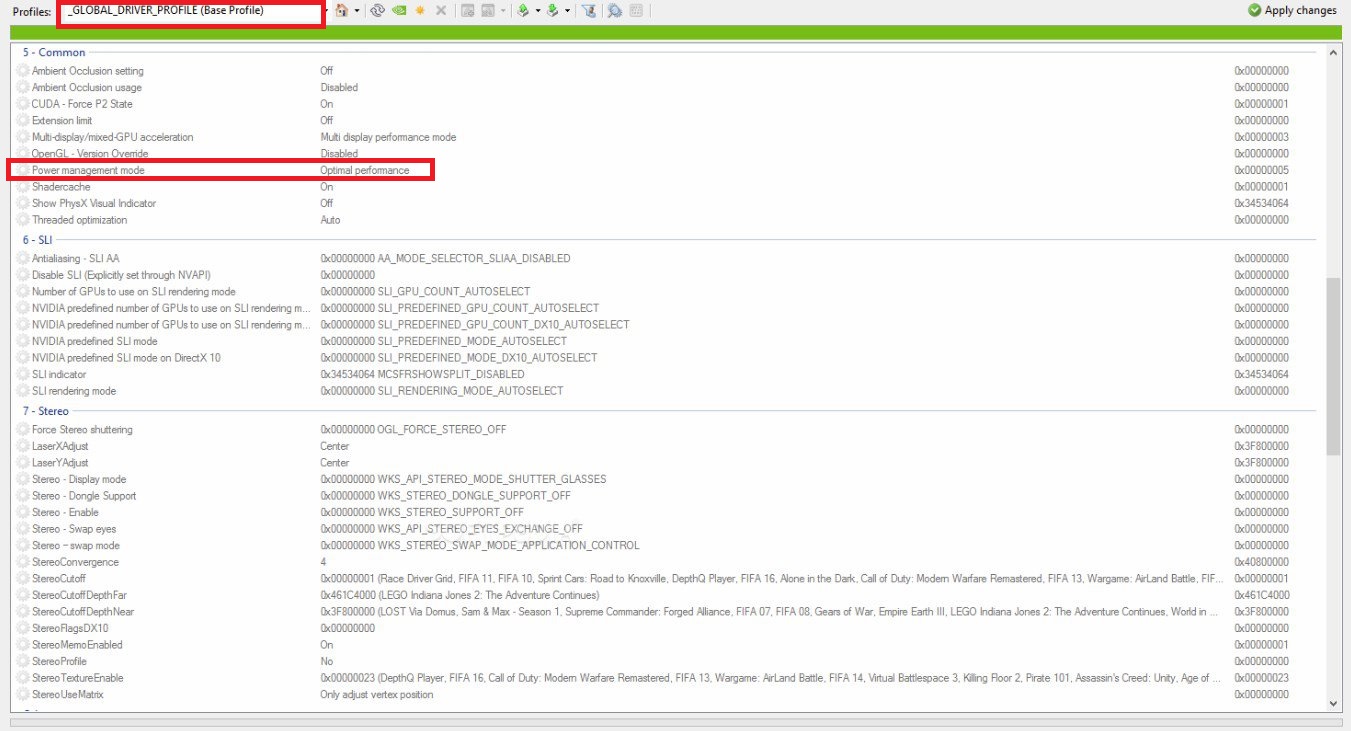Select the 'StereoTextureEnable' setting name

tap(79, 678)
